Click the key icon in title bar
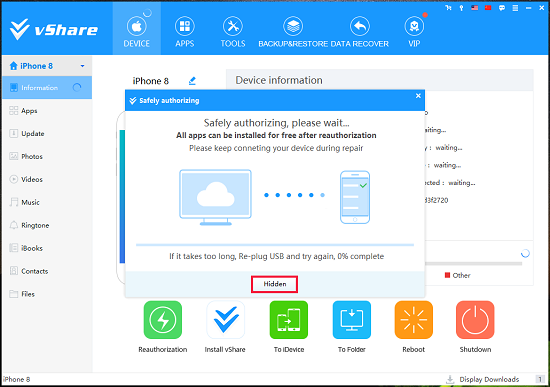The image size is (550, 387). (461, 8)
